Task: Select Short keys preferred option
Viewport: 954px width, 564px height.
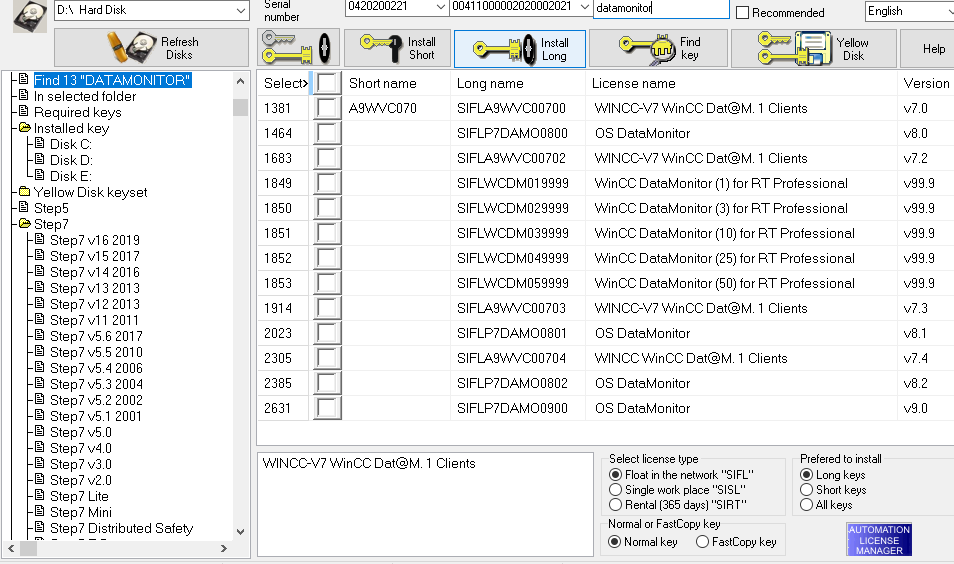Action: (x=806, y=490)
